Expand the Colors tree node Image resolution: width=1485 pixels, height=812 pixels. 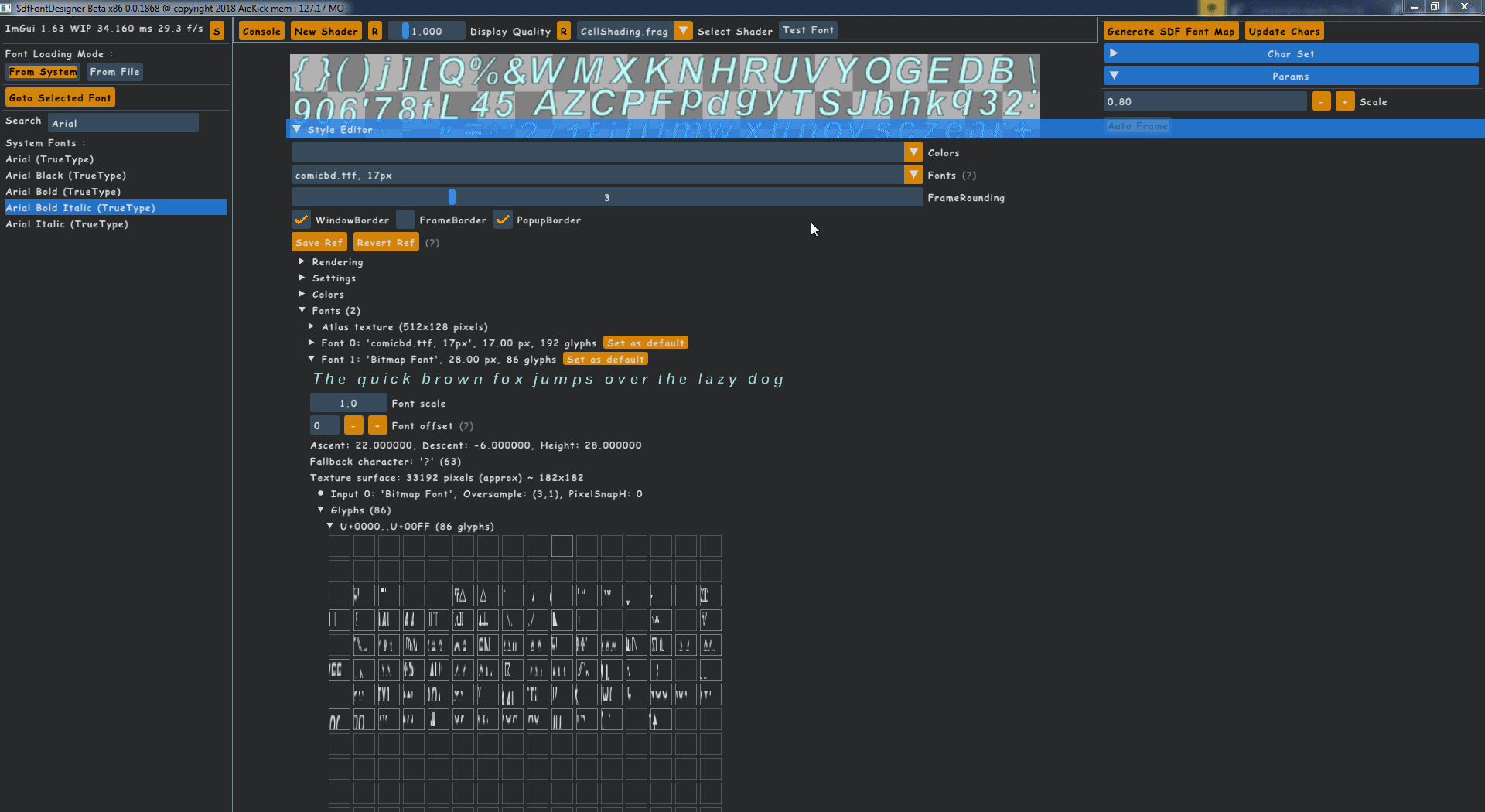tap(302, 294)
